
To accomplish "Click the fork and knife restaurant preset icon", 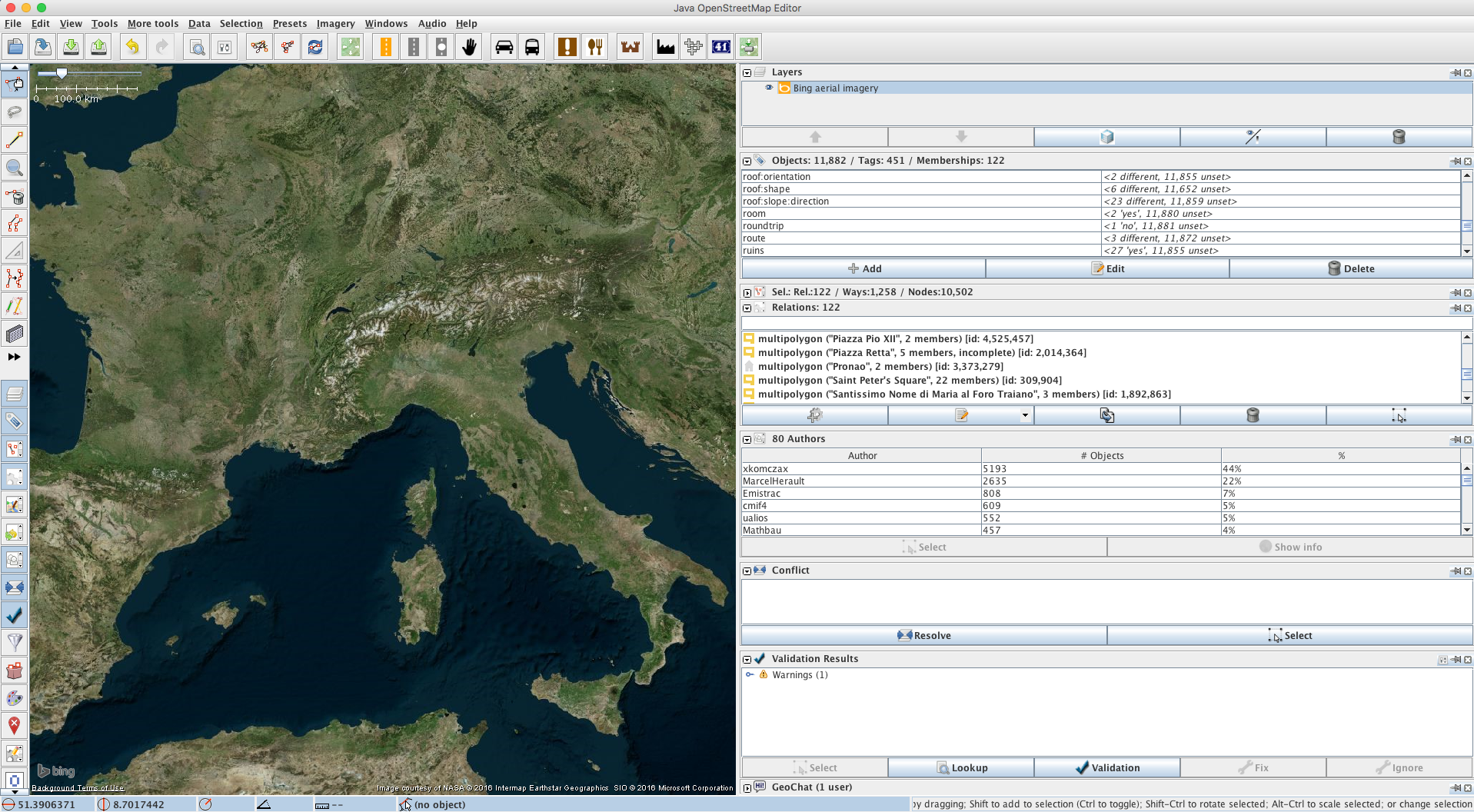I will click(595, 47).
